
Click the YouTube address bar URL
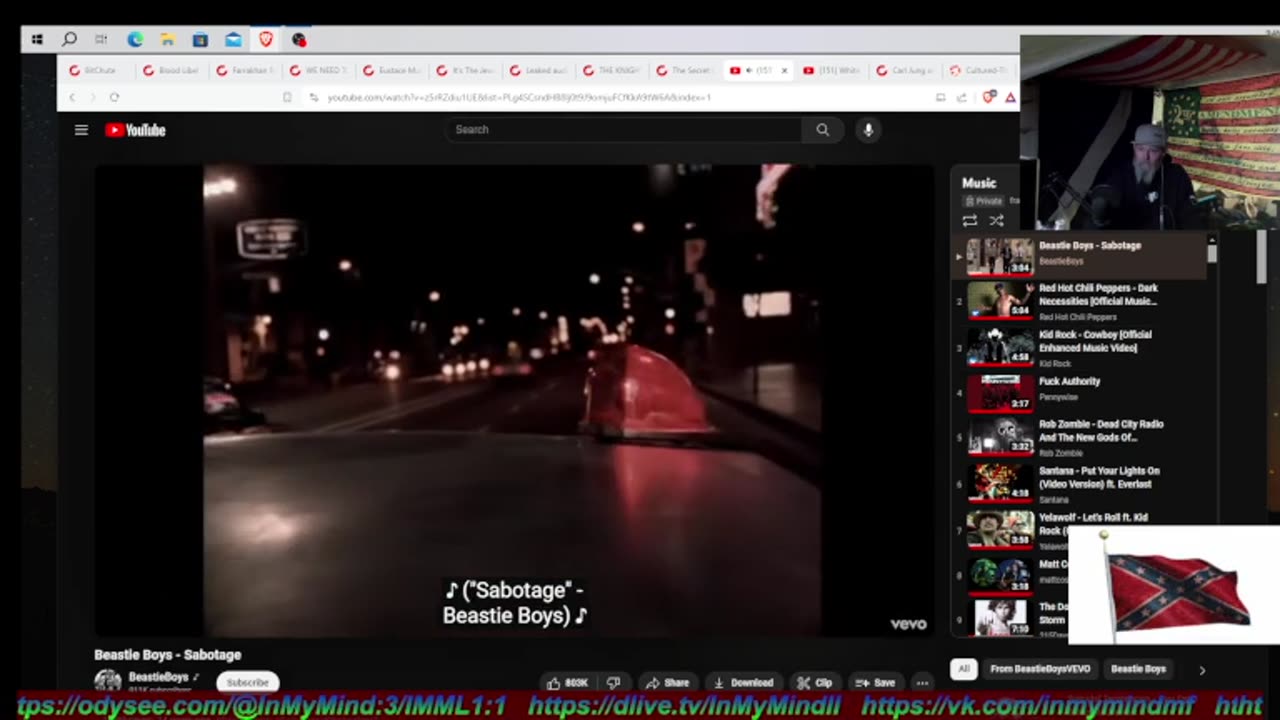(x=519, y=97)
